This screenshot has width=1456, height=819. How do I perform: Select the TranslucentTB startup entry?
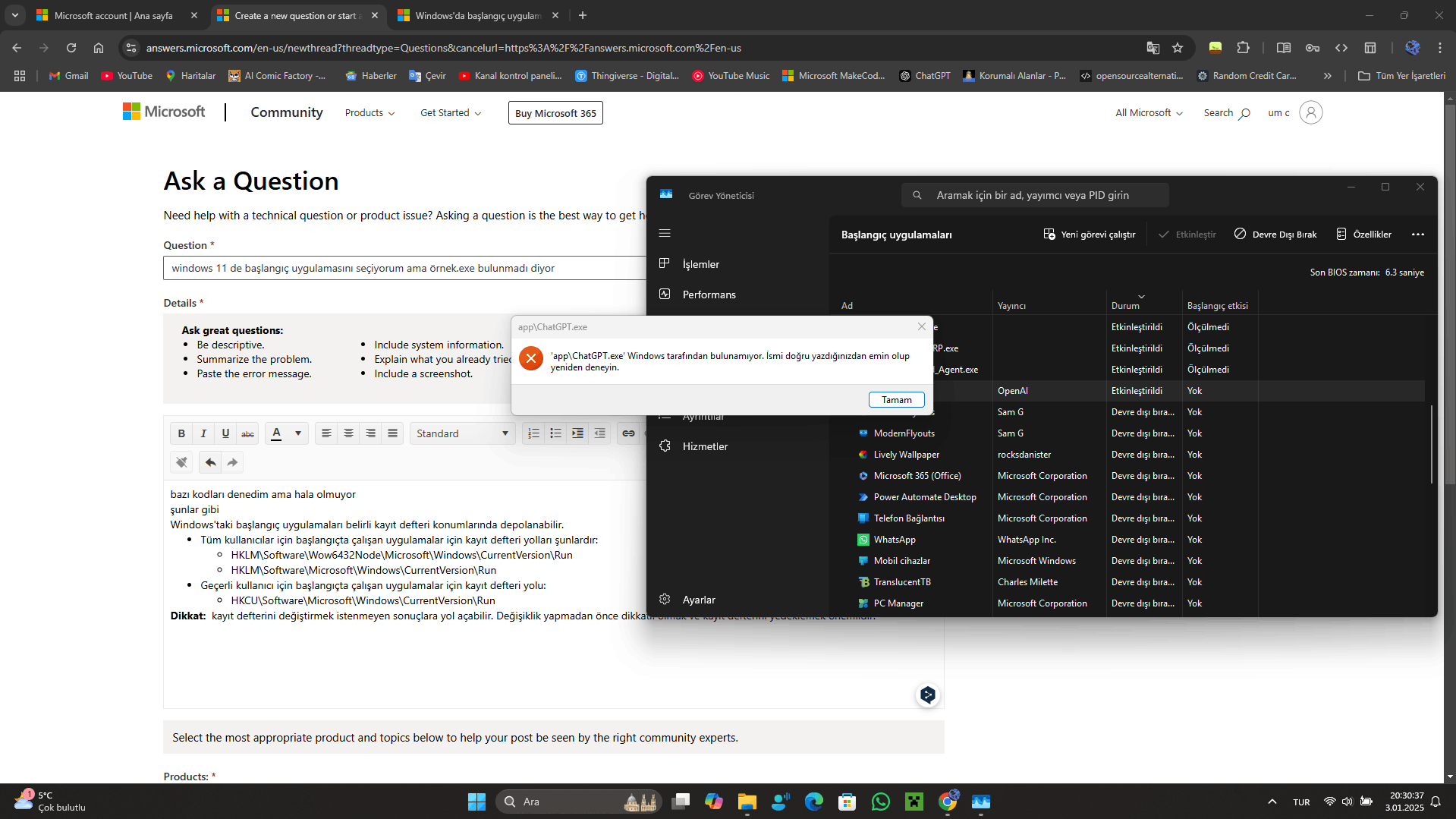coord(1126,582)
